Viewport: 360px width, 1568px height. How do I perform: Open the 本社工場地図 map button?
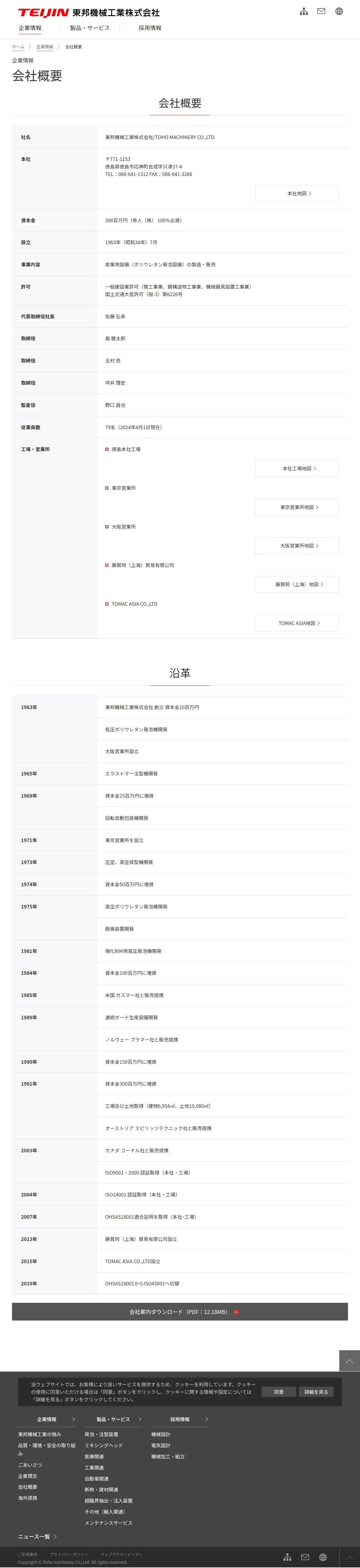pos(297,469)
